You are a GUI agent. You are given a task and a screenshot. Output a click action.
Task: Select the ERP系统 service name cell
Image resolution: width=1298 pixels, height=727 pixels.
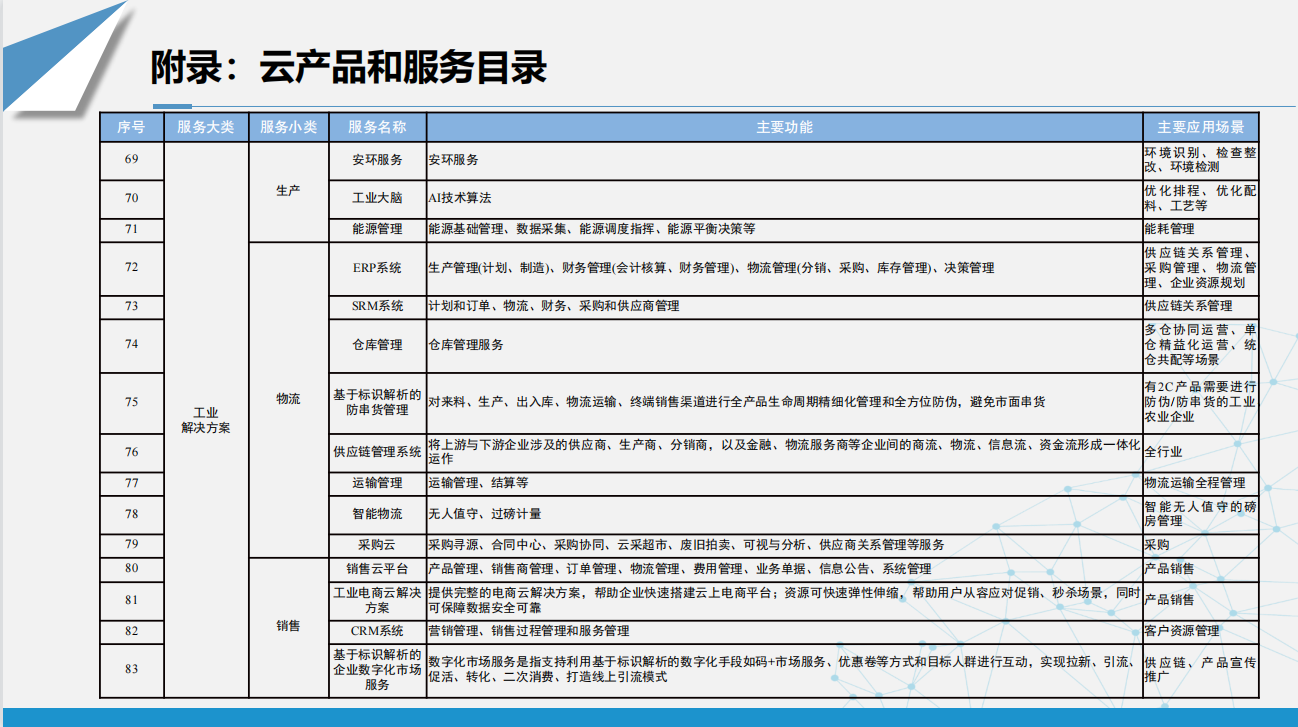377,268
